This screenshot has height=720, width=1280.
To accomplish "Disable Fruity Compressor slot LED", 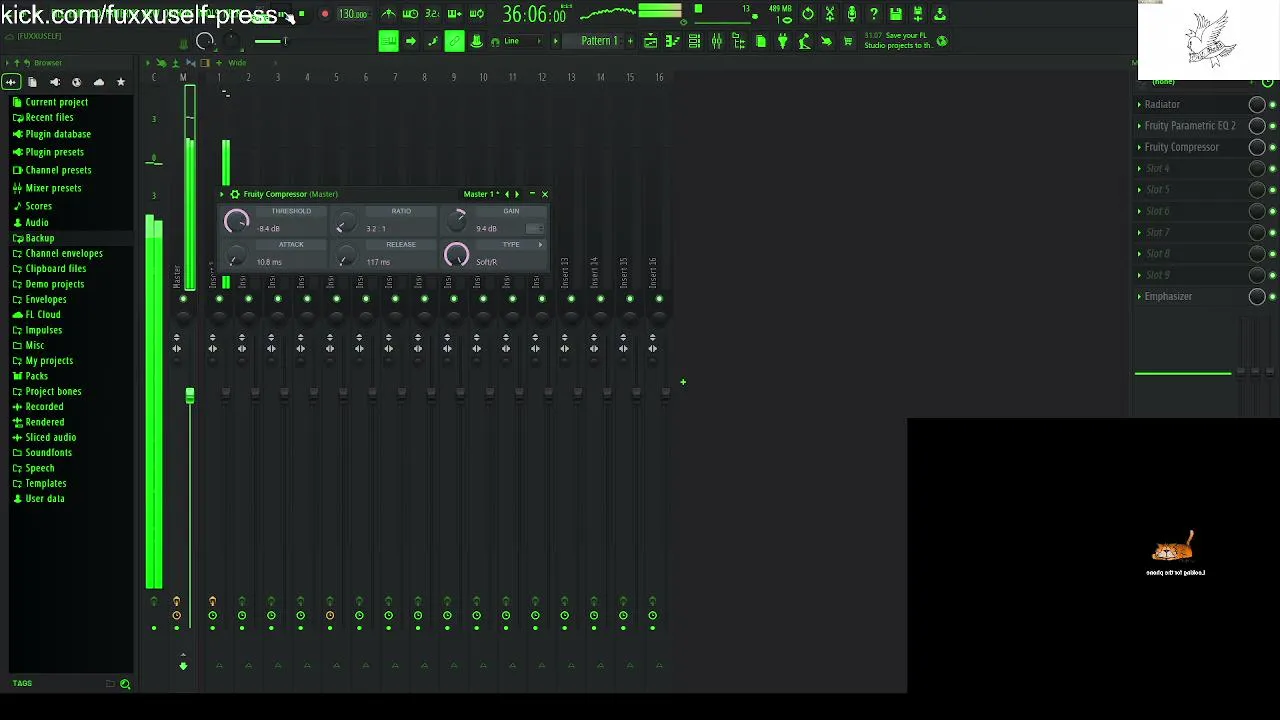I will [1272, 147].
